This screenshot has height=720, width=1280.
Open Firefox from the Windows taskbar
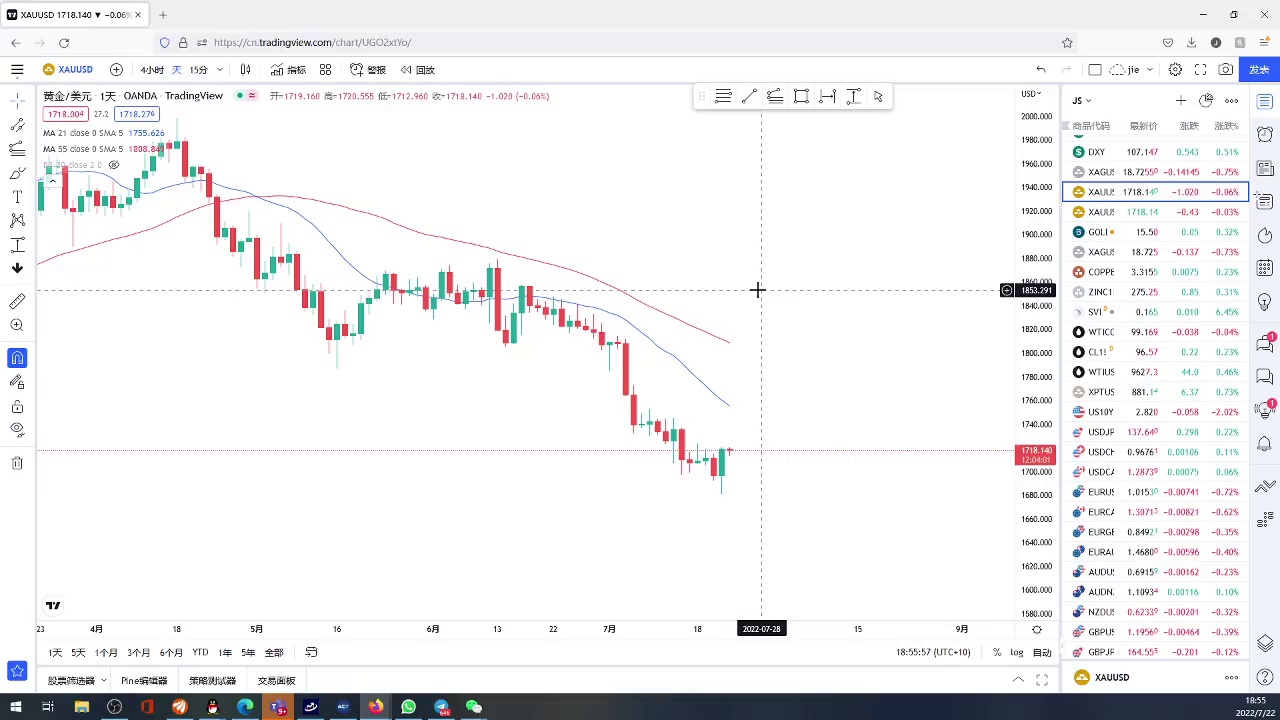tap(375, 707)
